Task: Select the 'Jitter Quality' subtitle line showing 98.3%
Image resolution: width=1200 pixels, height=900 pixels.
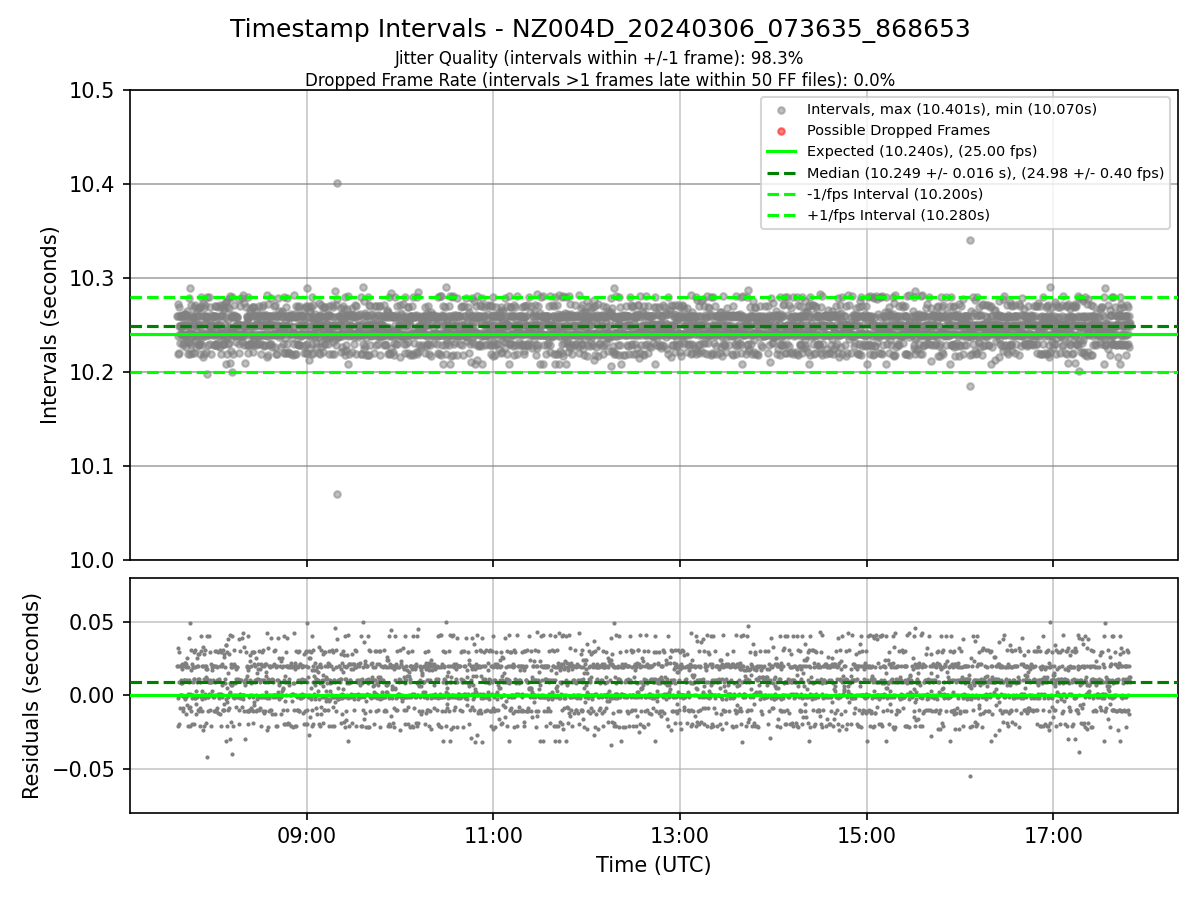Action: tap(599, 59)
